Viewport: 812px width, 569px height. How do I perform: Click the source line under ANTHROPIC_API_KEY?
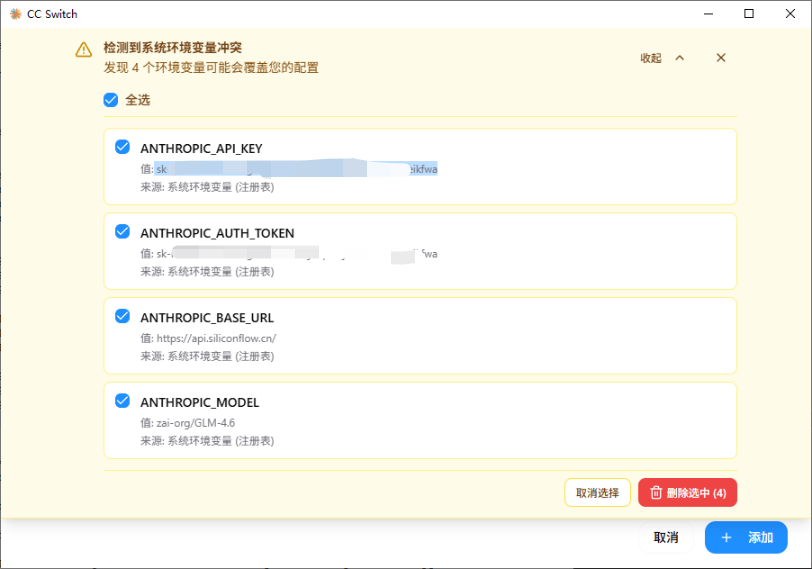coord(207,187)
